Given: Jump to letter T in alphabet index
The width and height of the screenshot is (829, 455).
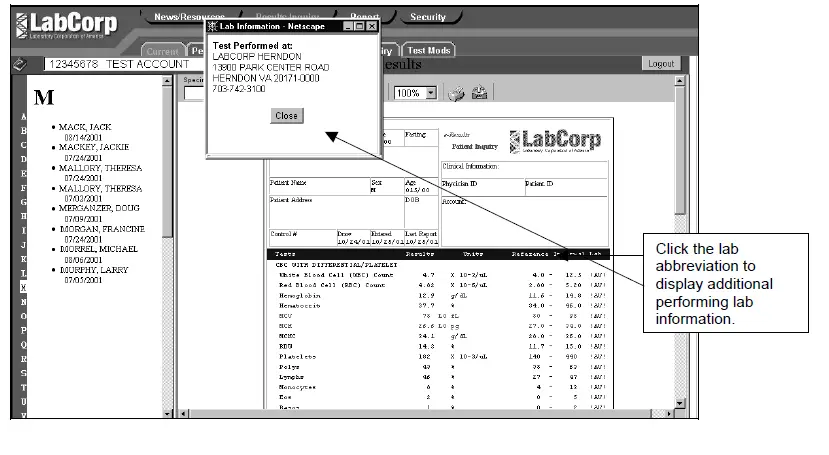Looking at the screenshot, I should 23,387.
